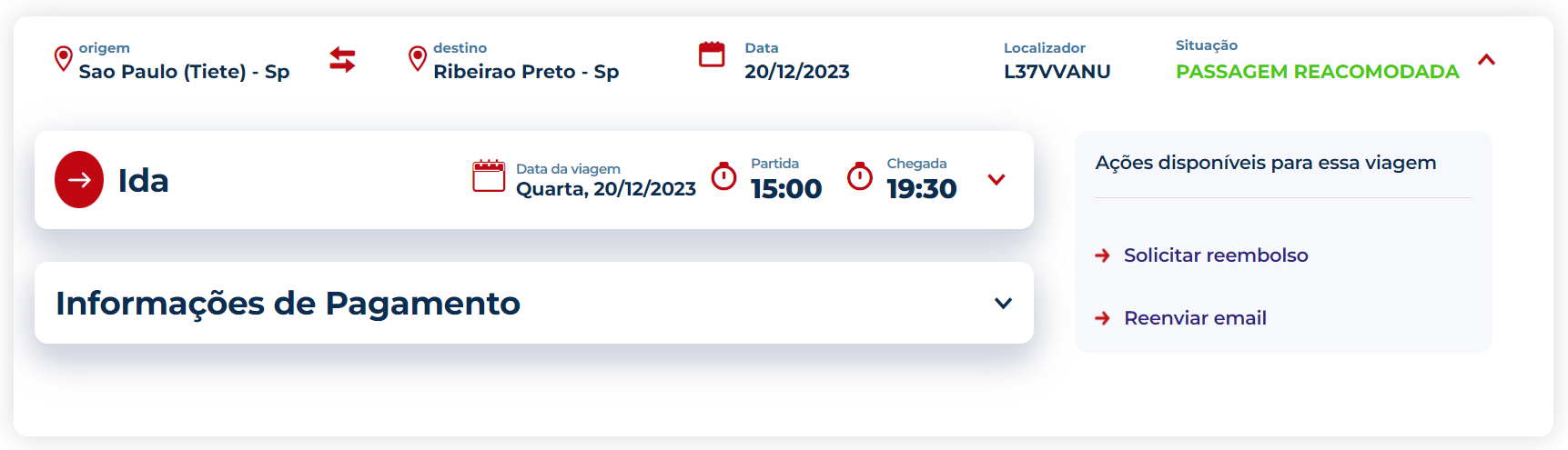
Task: Expand the Ida trip section chevron
Action: click(996, 180)
